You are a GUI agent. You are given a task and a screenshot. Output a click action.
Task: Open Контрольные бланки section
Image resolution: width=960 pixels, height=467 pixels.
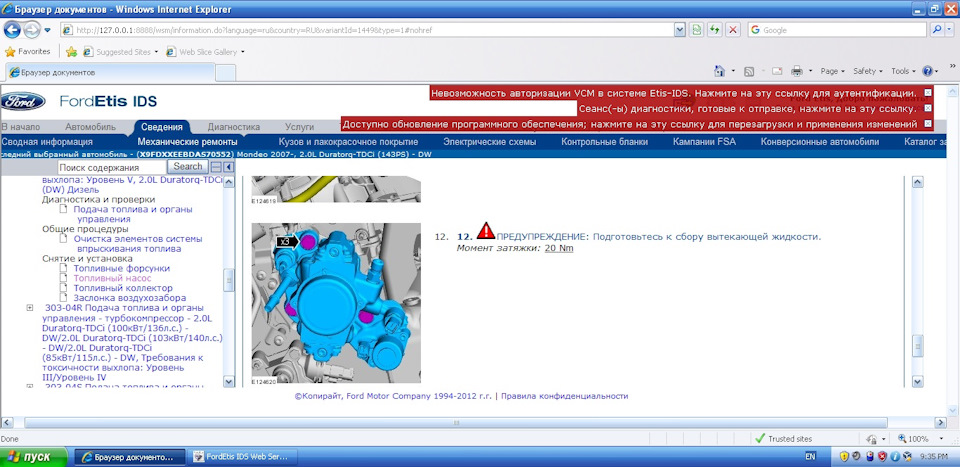coord(604,142)
